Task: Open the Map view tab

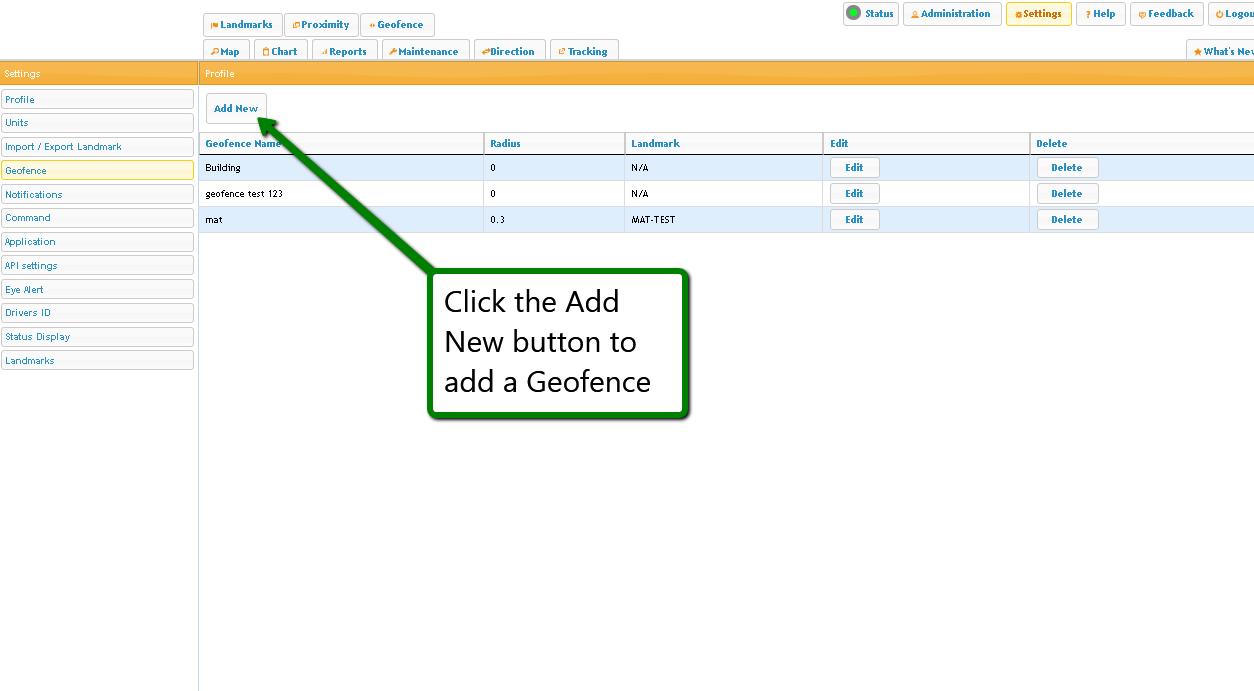Action: 226,51
